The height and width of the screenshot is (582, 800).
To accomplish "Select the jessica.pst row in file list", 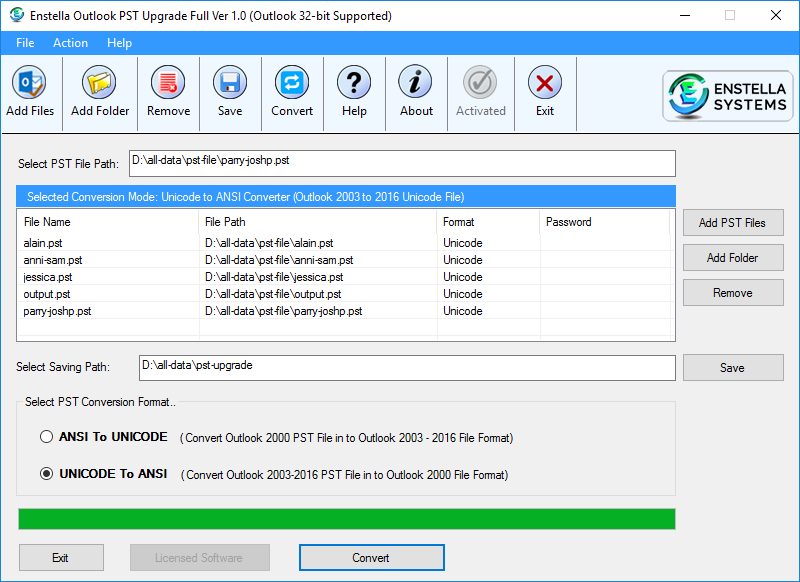I will tap(48, 277).
